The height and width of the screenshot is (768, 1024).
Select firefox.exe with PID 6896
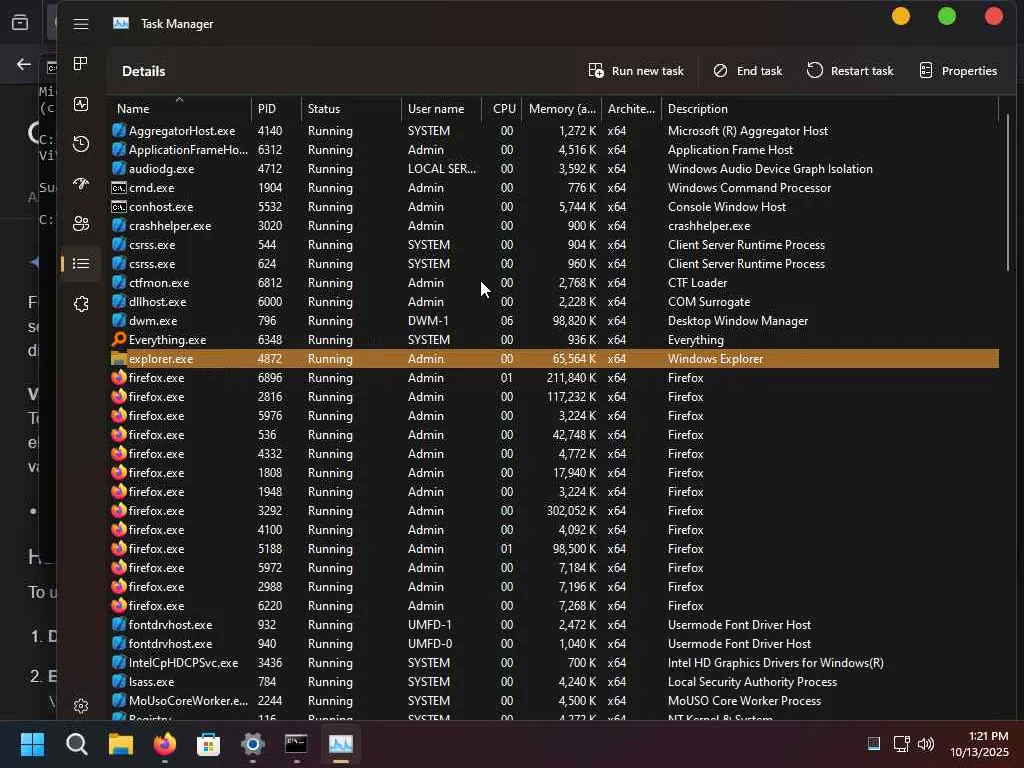point(554,377)
